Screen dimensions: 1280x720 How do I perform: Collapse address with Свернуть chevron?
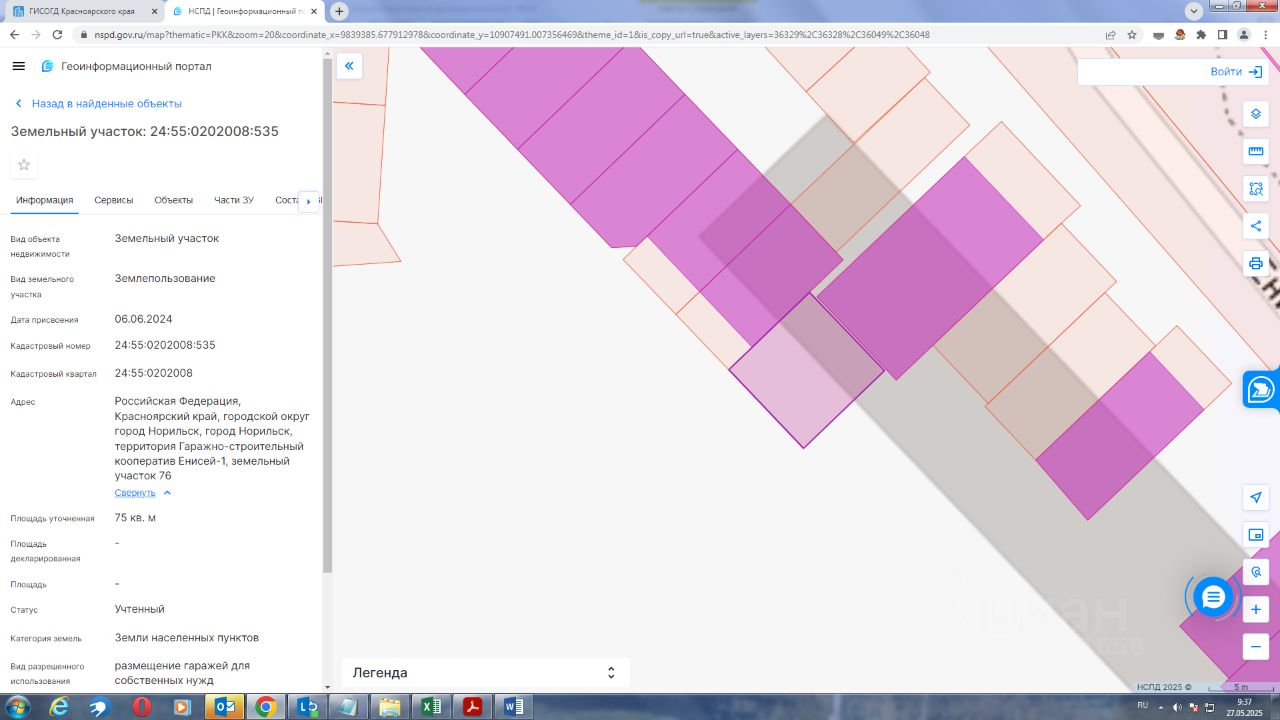click(x=167, y=493)
